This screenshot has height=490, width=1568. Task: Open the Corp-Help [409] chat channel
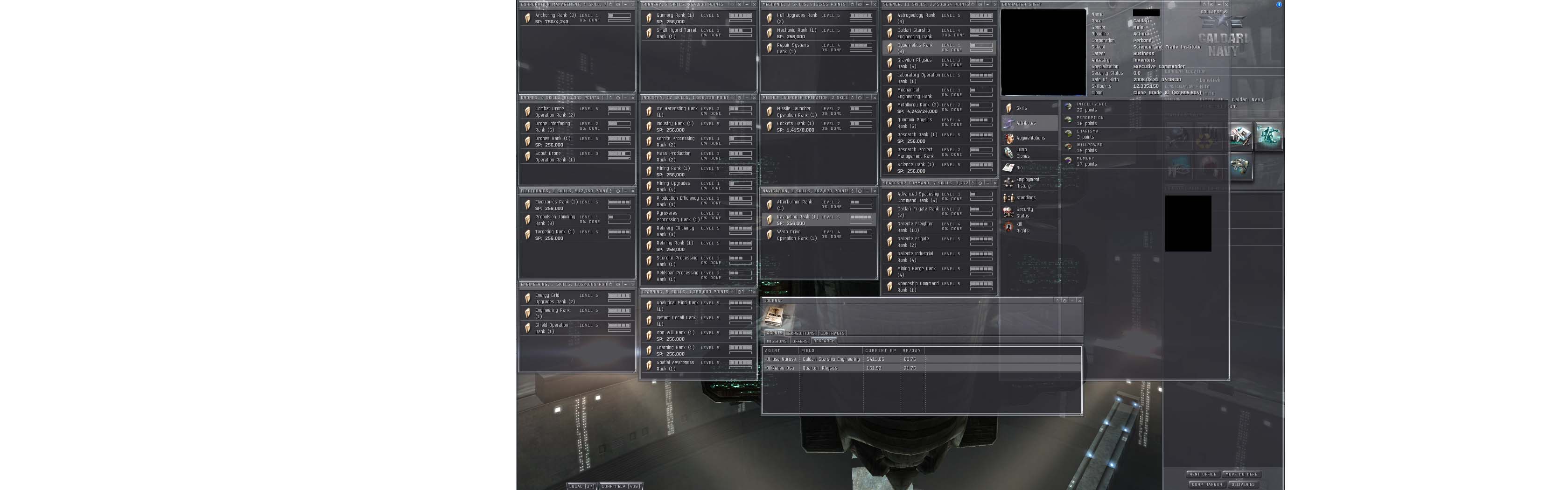click(x=621, y=486)
